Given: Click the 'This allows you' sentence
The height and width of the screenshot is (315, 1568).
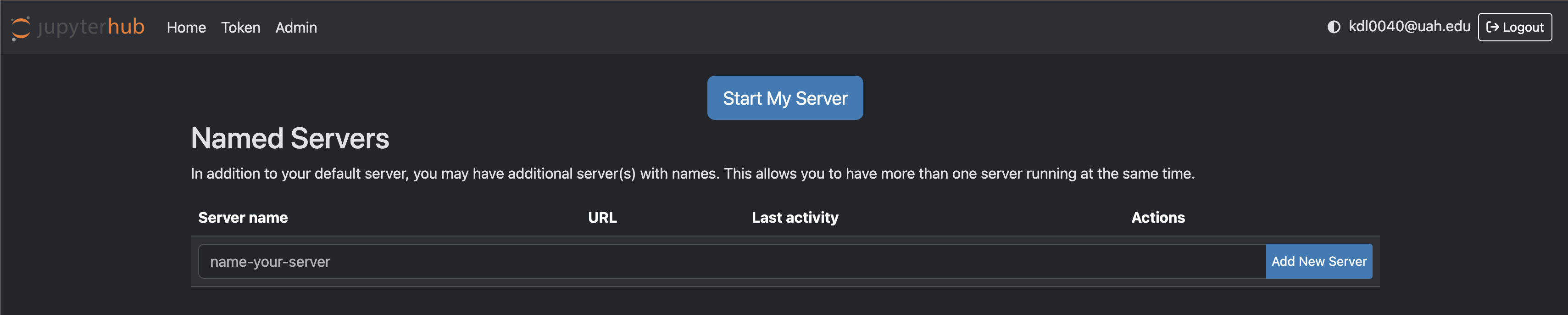Looking at the screenshot, I should coord(959,174).
